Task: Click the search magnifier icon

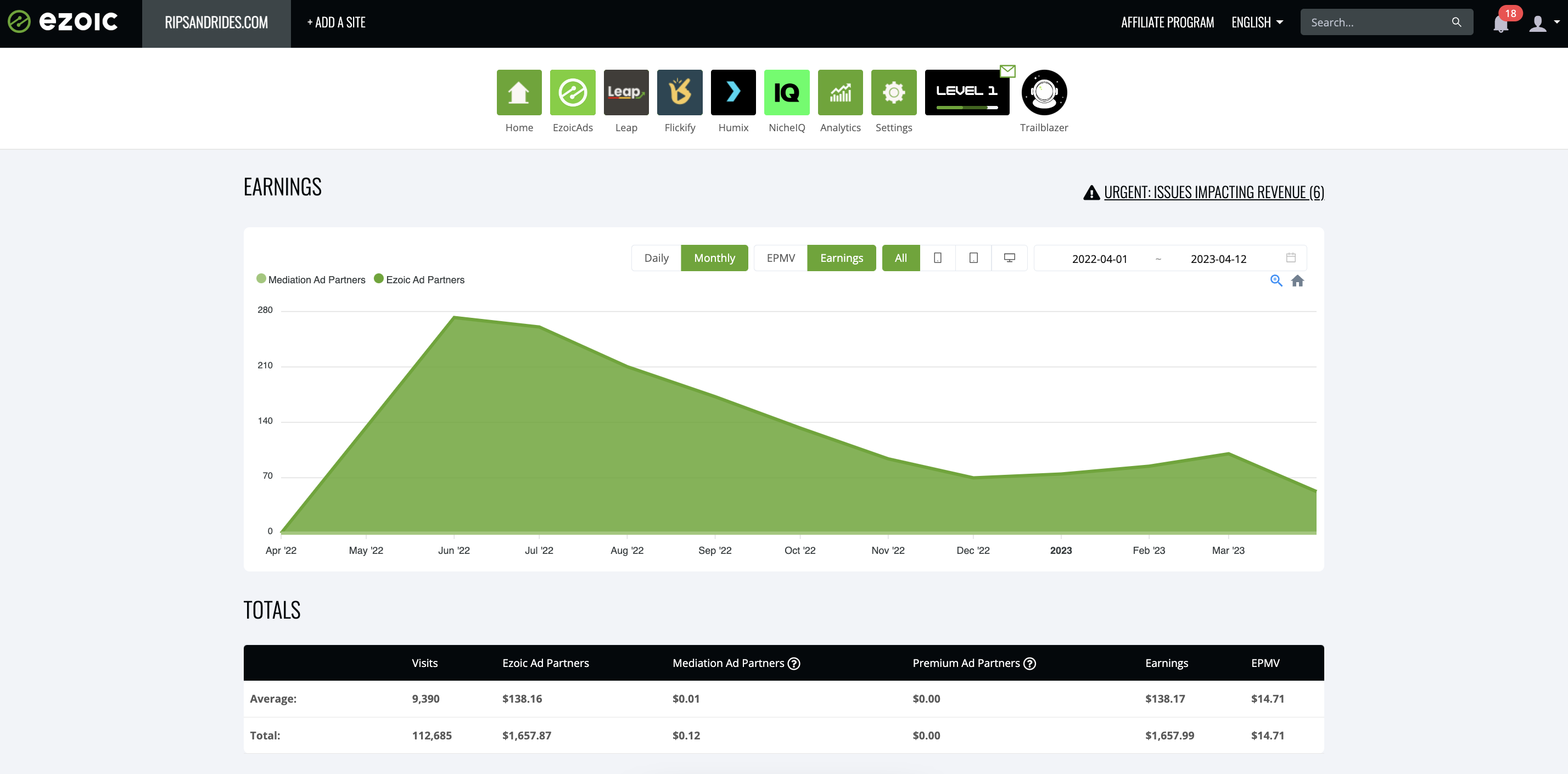Action: 1456,22
